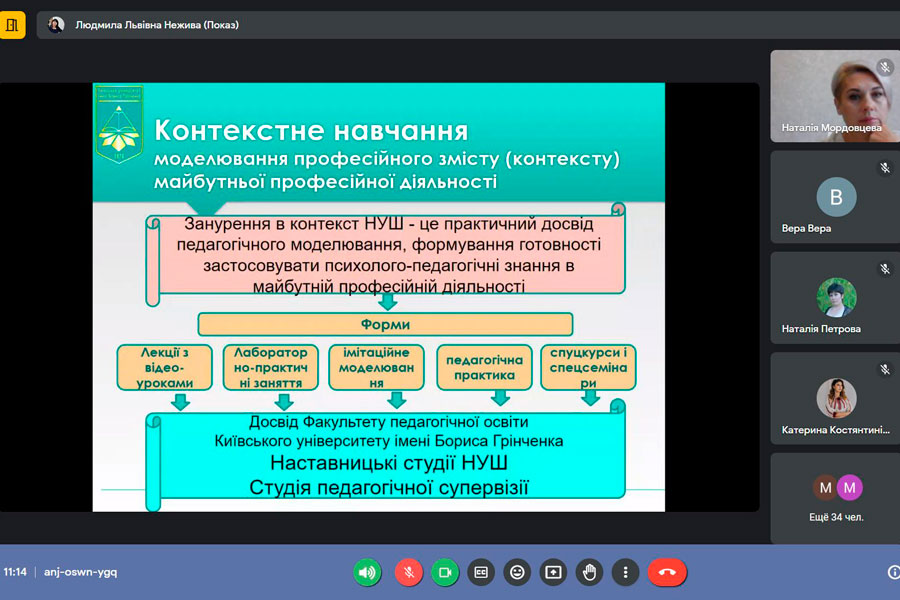
Task: Click the yellow app icon at top-left
Action: (x=13, y=25)
